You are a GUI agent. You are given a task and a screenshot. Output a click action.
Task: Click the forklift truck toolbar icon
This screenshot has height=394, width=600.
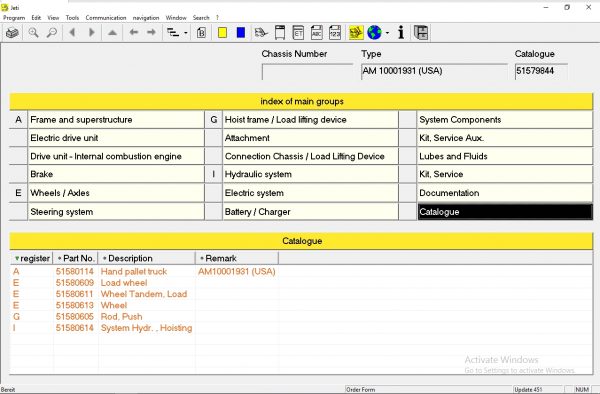click(x=261, y=33)
